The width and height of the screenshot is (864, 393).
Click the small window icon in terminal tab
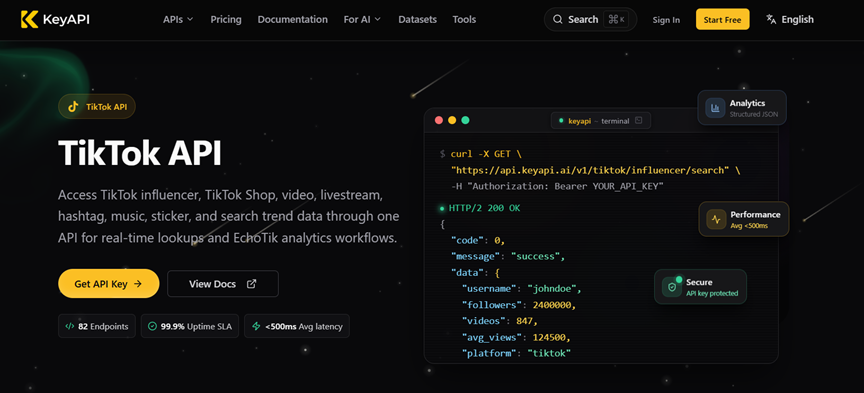tap(639, 121)
